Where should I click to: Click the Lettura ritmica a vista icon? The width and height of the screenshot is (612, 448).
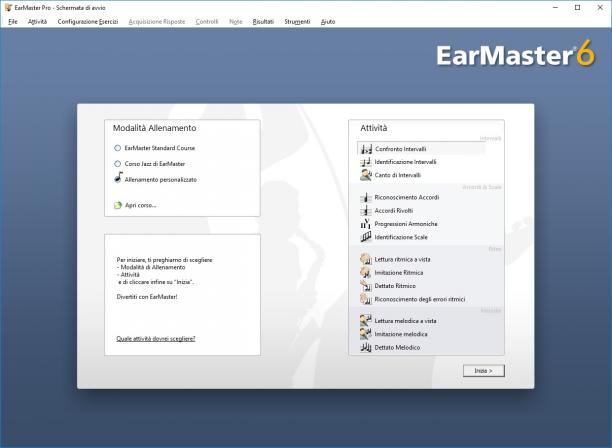click(x=366, y=259)
